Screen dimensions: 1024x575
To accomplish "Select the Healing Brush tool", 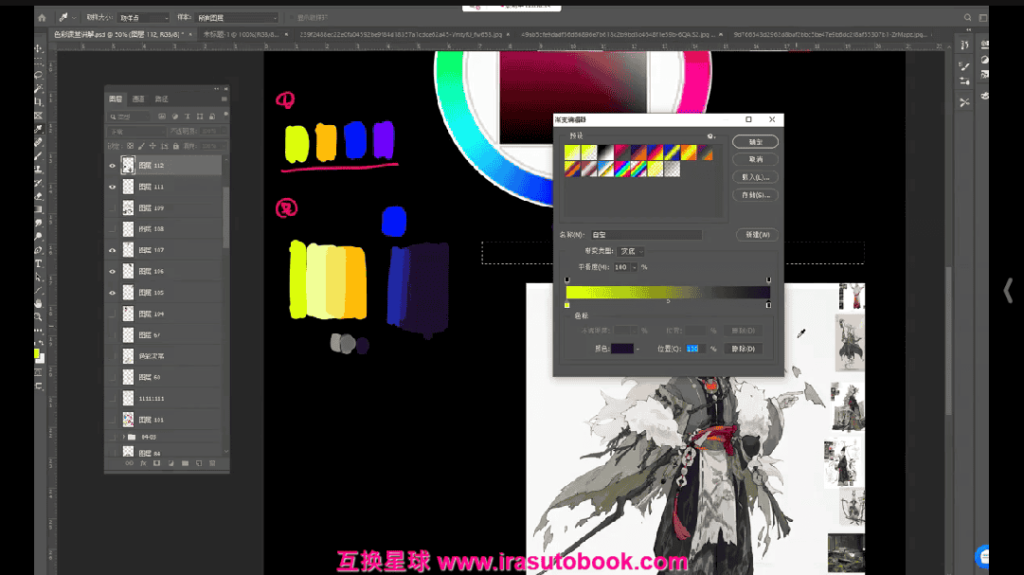I will (39, 142).
